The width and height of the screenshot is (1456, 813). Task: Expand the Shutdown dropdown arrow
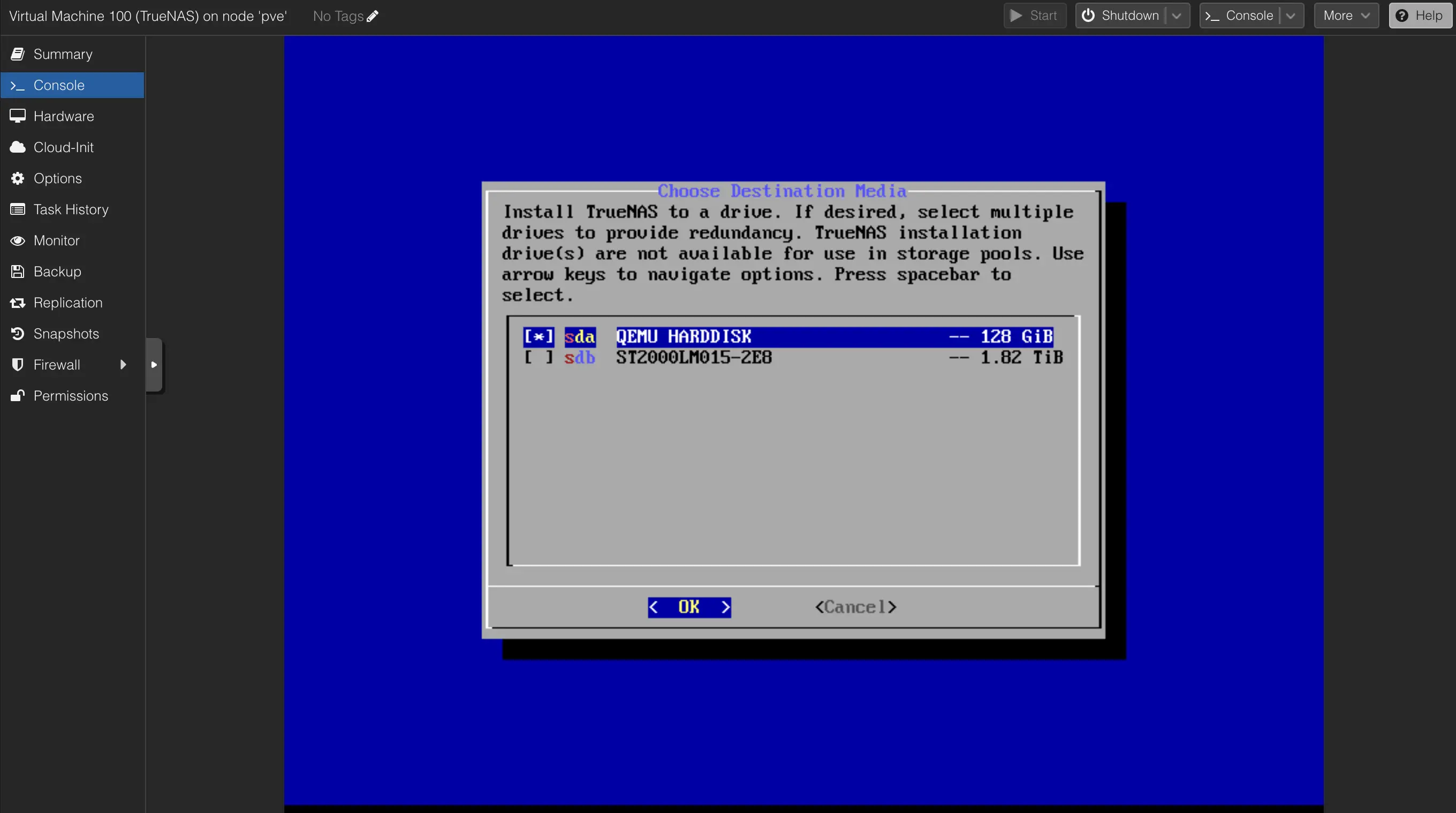1176,16
